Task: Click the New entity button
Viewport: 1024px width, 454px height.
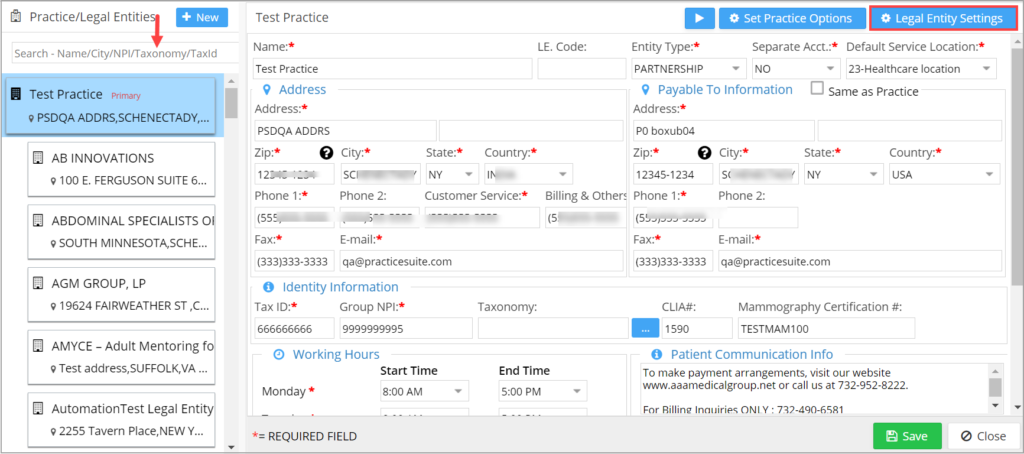Action: tap(202, 18)
